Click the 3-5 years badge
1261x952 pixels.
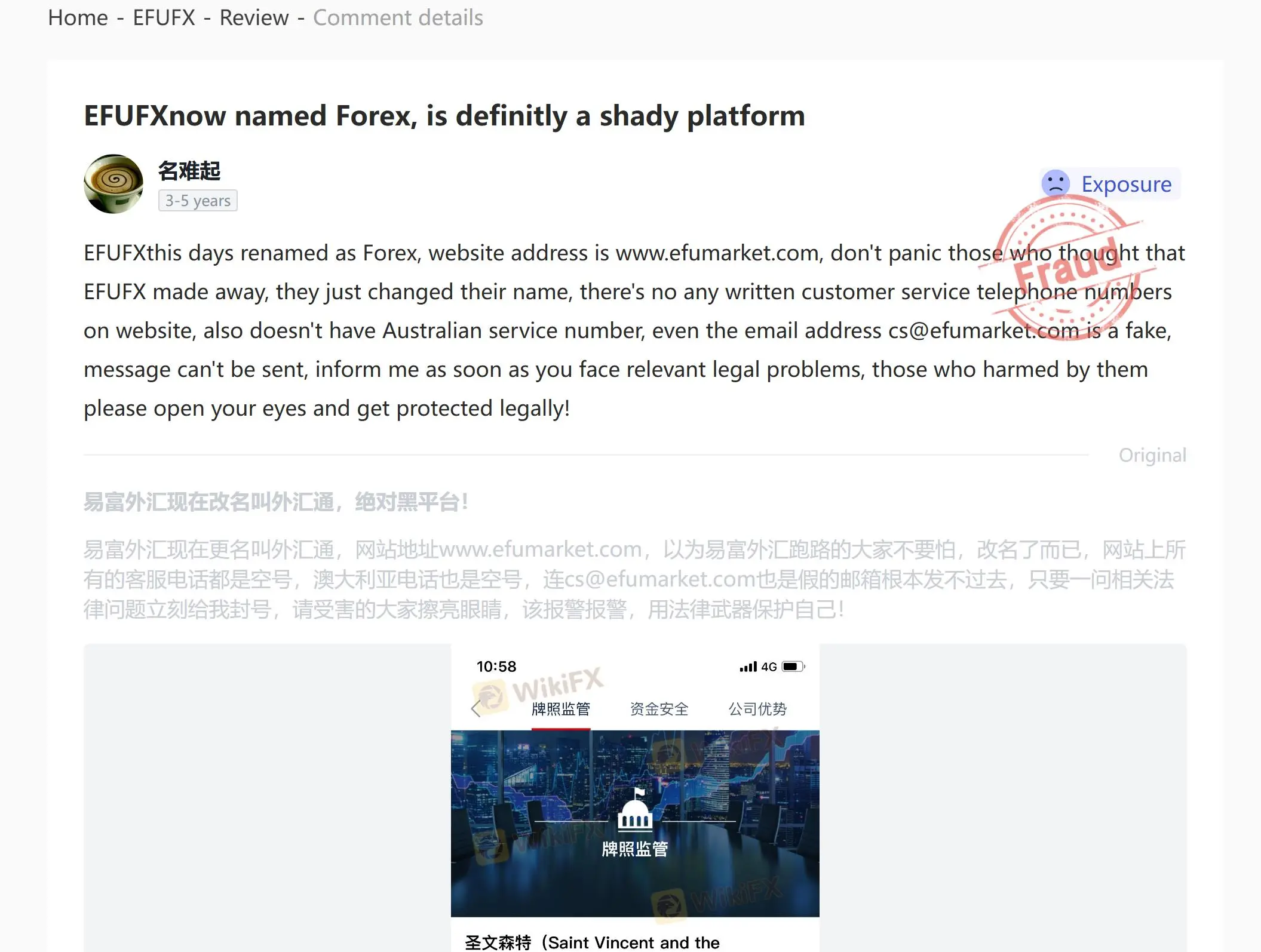[198, 201]
